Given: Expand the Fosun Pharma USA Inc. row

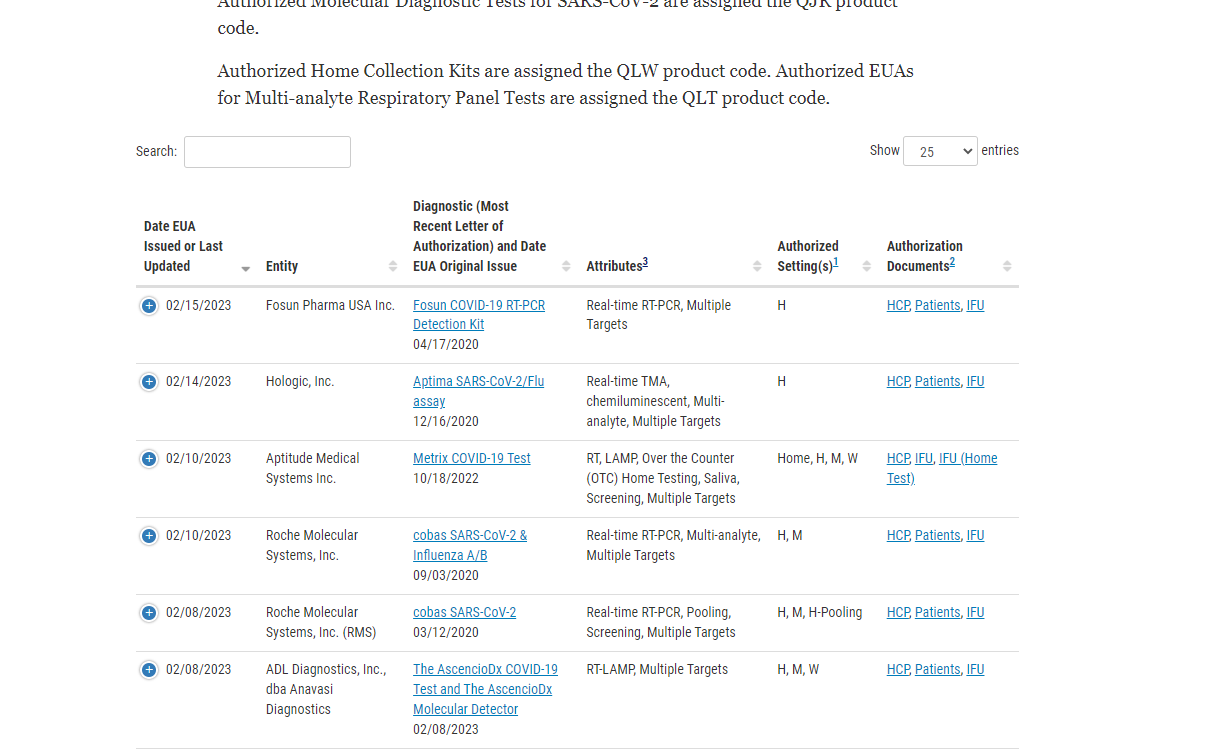Looking at the screenshot, I should point(149,306).
